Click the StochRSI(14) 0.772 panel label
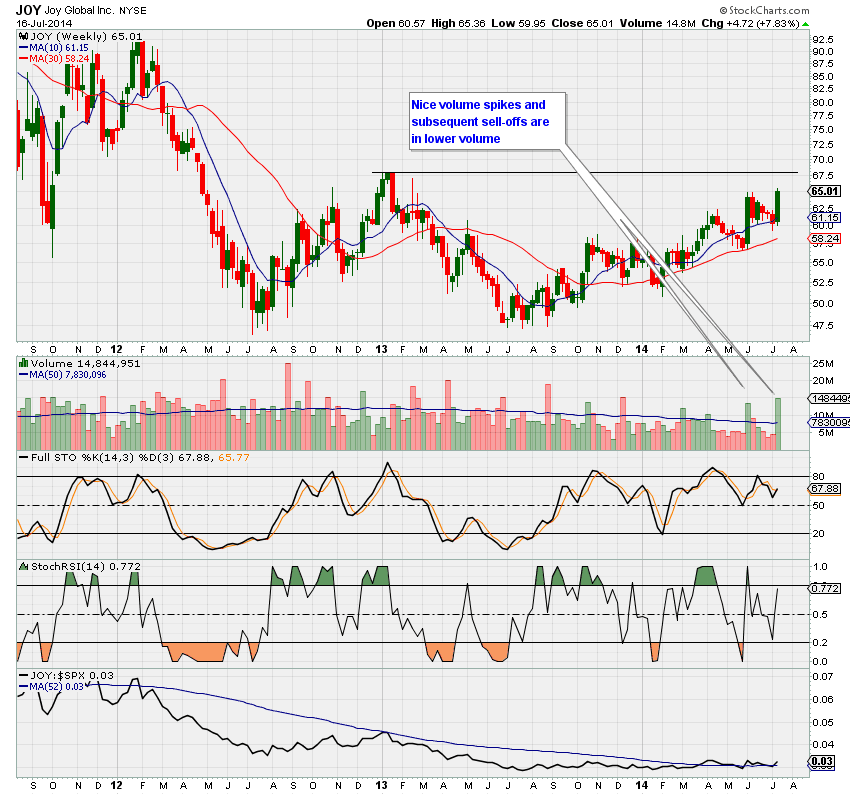The image size is (850, 795). point(86,566)
